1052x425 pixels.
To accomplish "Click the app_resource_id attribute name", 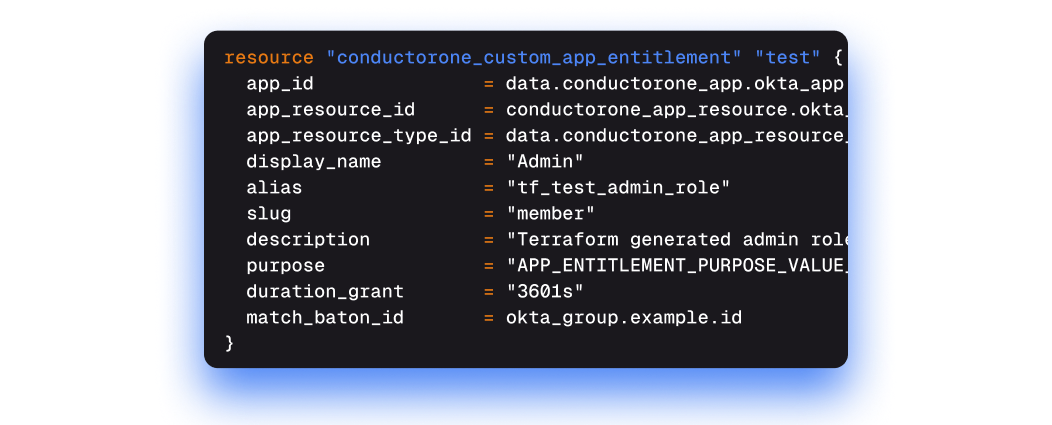I will tap(330, 109).
